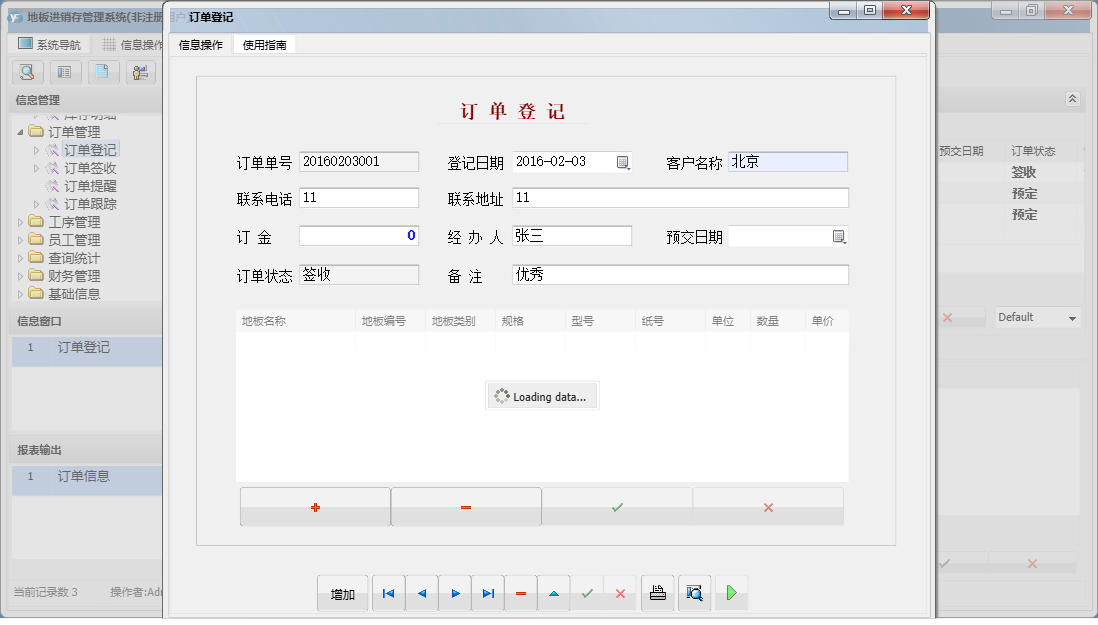This screenshot has height=625, width=1098.
Task: Select the query search icon in toolbar
Action: [x=27, y=72]
